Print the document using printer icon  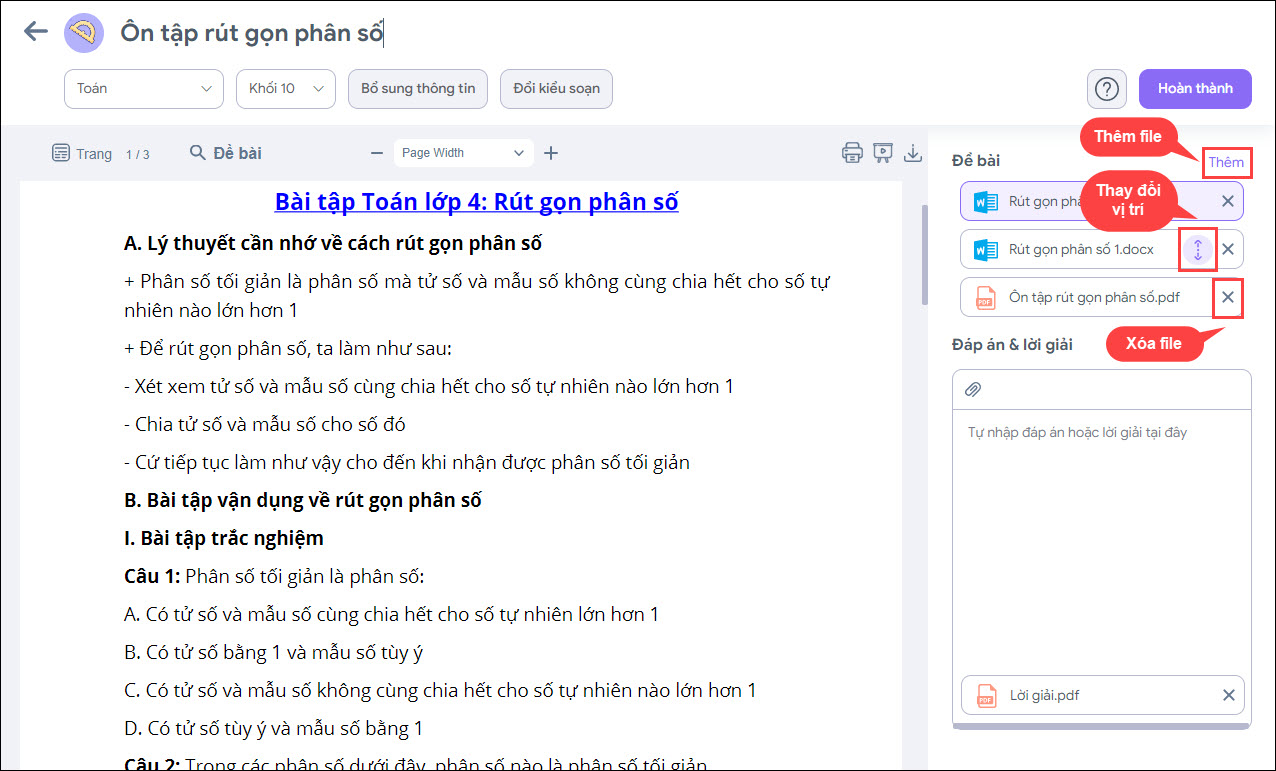click(x=852, y=153)
